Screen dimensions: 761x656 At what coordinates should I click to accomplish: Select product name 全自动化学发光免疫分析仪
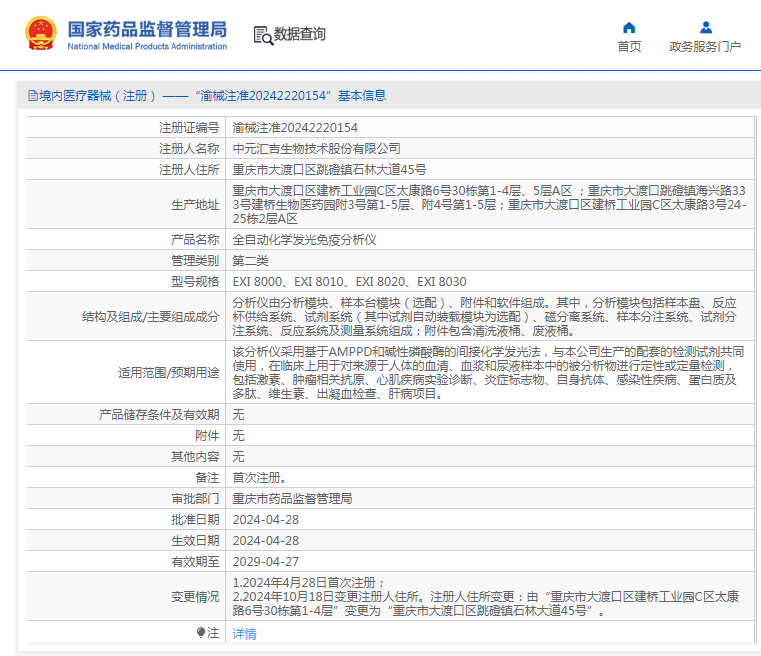(x=304, y=240)
